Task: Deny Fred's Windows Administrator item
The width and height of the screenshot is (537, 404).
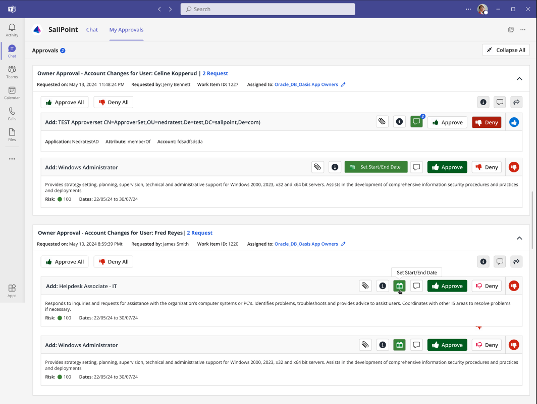Action: [x=486, y=345]
